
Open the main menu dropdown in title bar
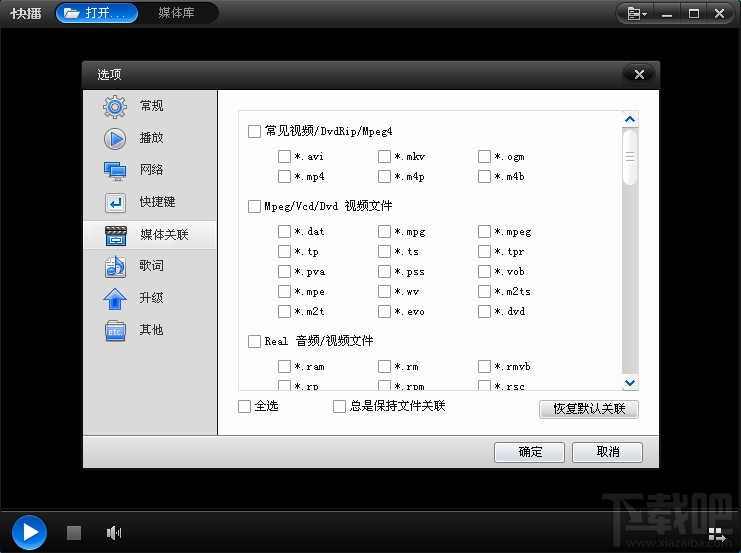(637, 14)
